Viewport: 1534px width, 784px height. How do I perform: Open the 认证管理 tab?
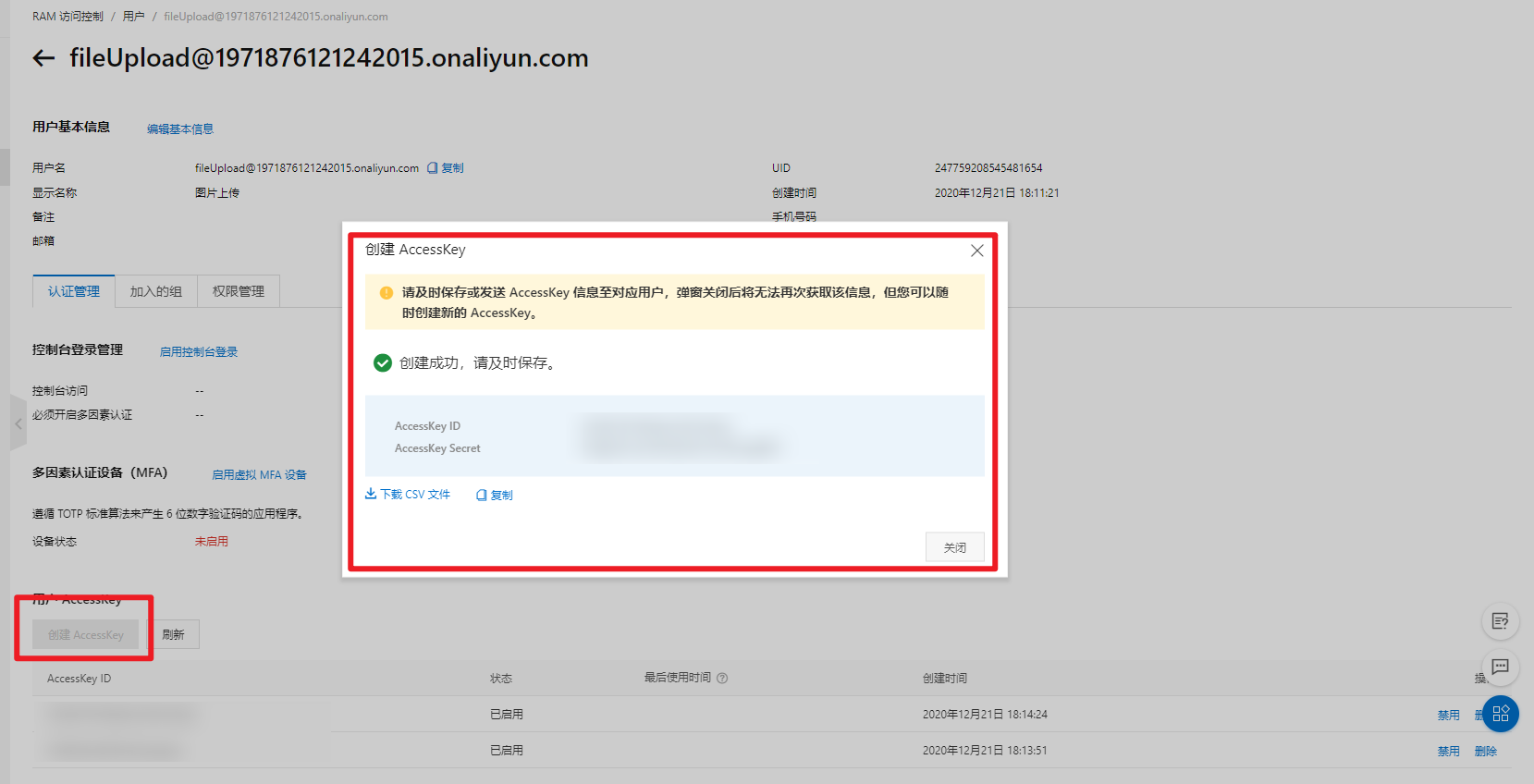click(x=74, y=291)
